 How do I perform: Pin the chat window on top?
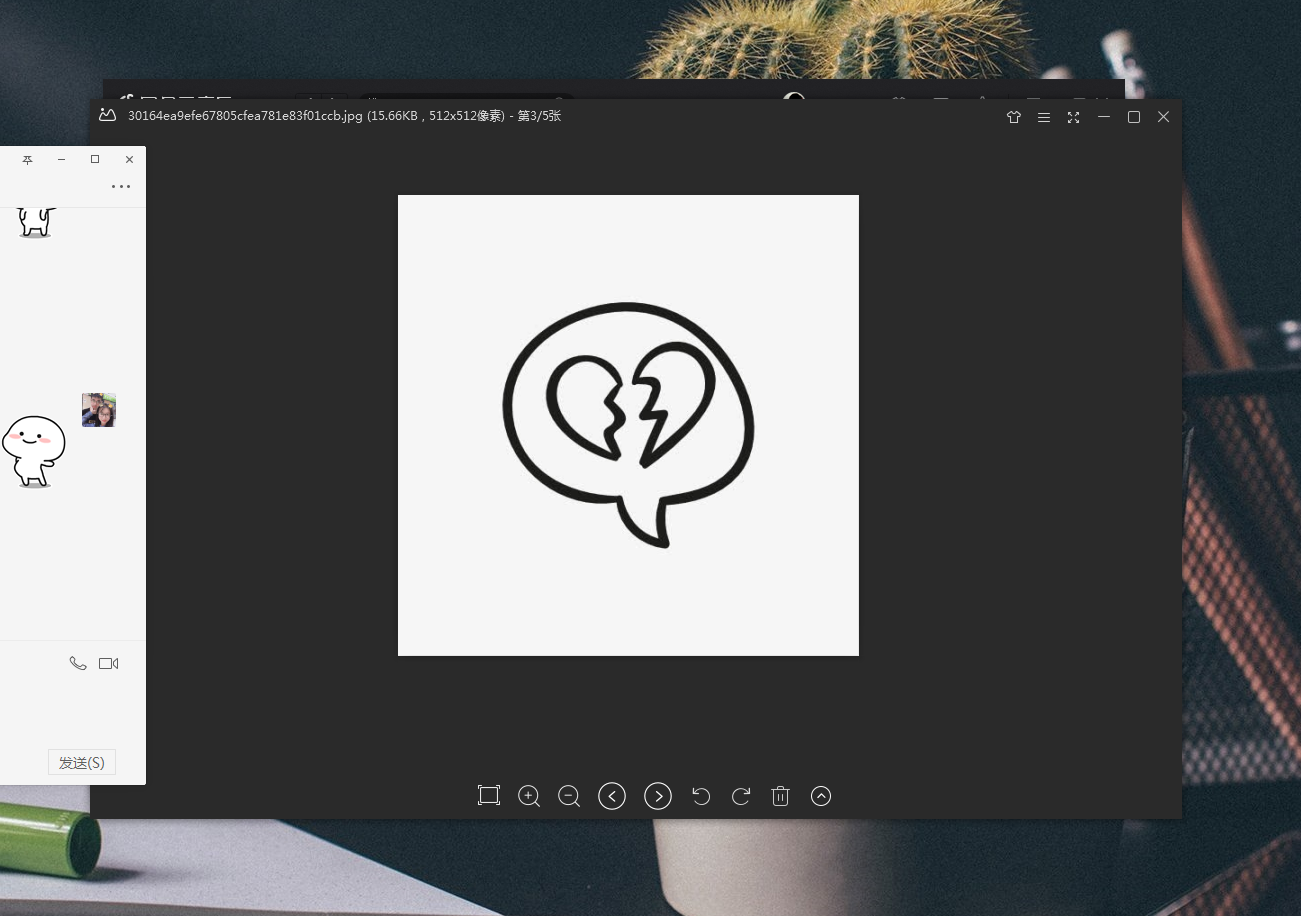coord(28,160)
